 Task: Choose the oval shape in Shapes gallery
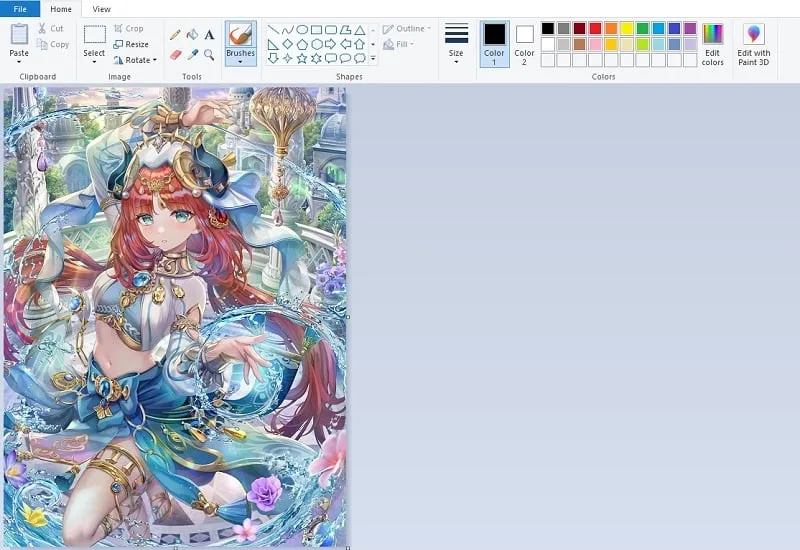pyautogui.click(x=301, y=30)
